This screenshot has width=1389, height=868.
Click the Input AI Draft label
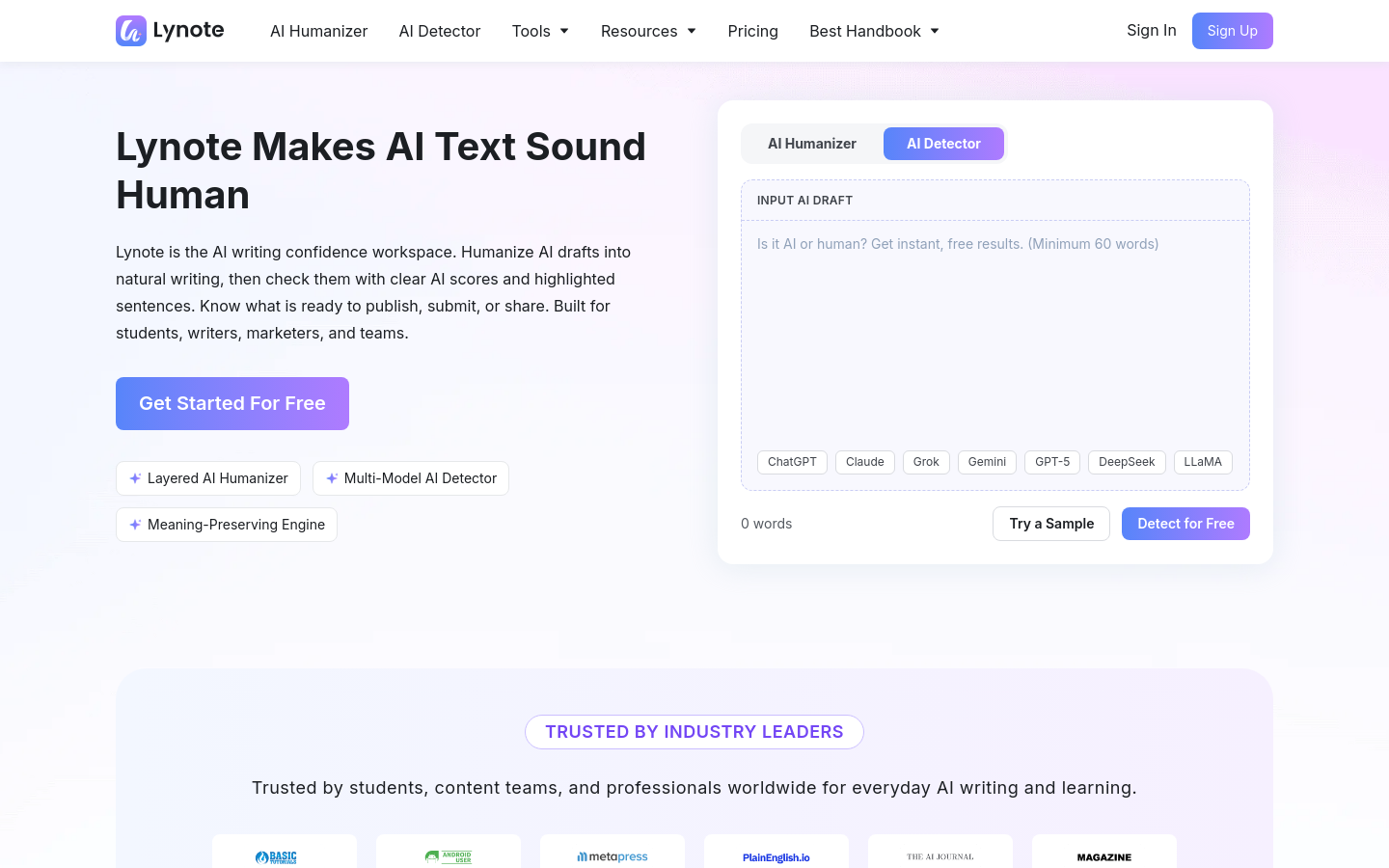click(804, 201)
